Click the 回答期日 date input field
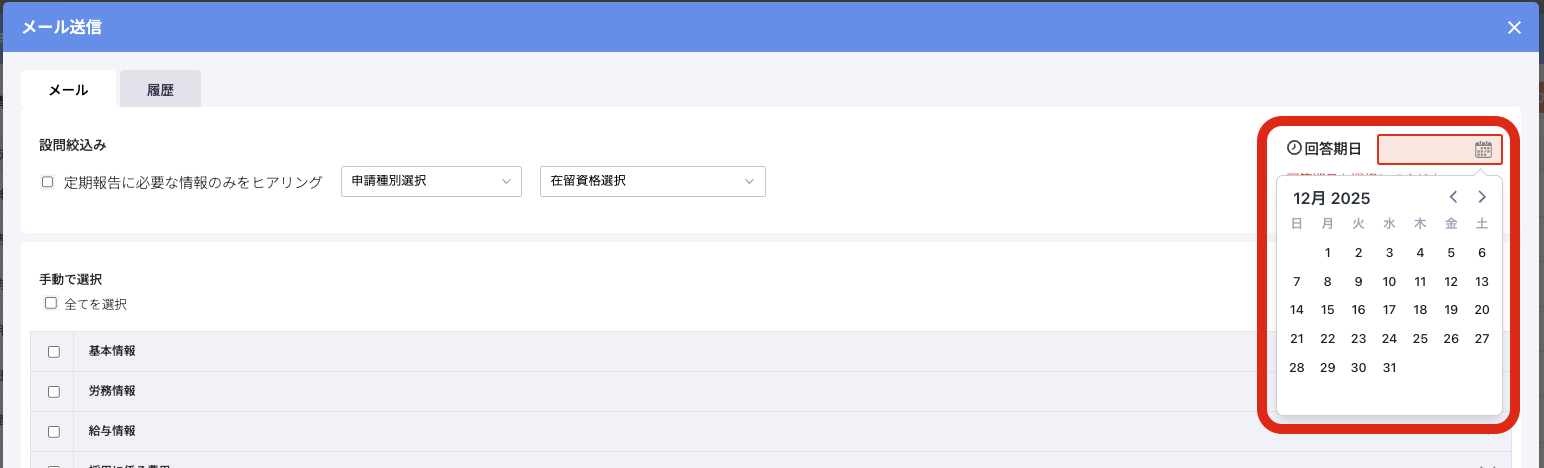The height and width of the screenshot is (468, 1544). tap(1426, 150)
